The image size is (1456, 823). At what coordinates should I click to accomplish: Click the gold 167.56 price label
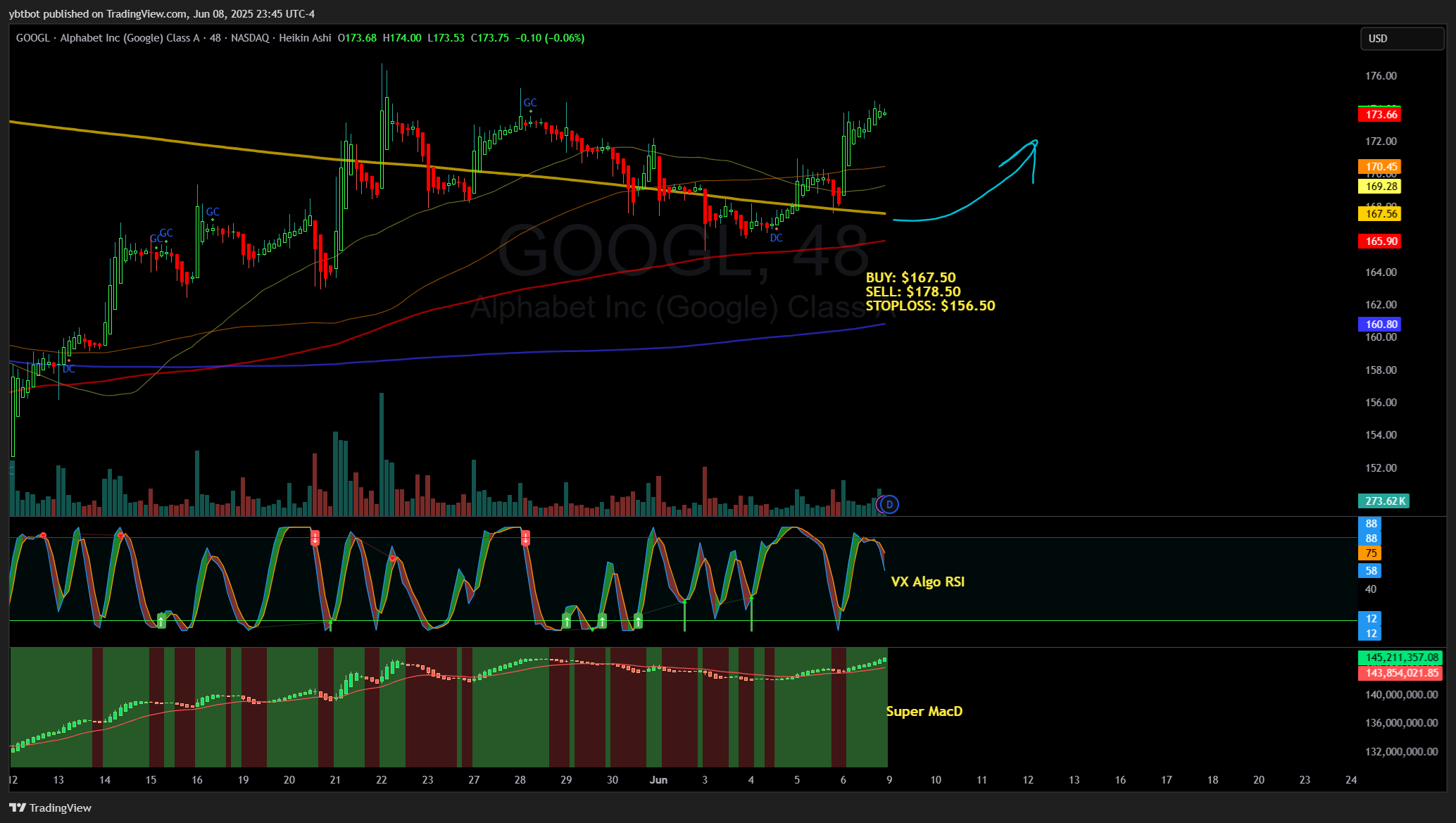pos(1380,214)
